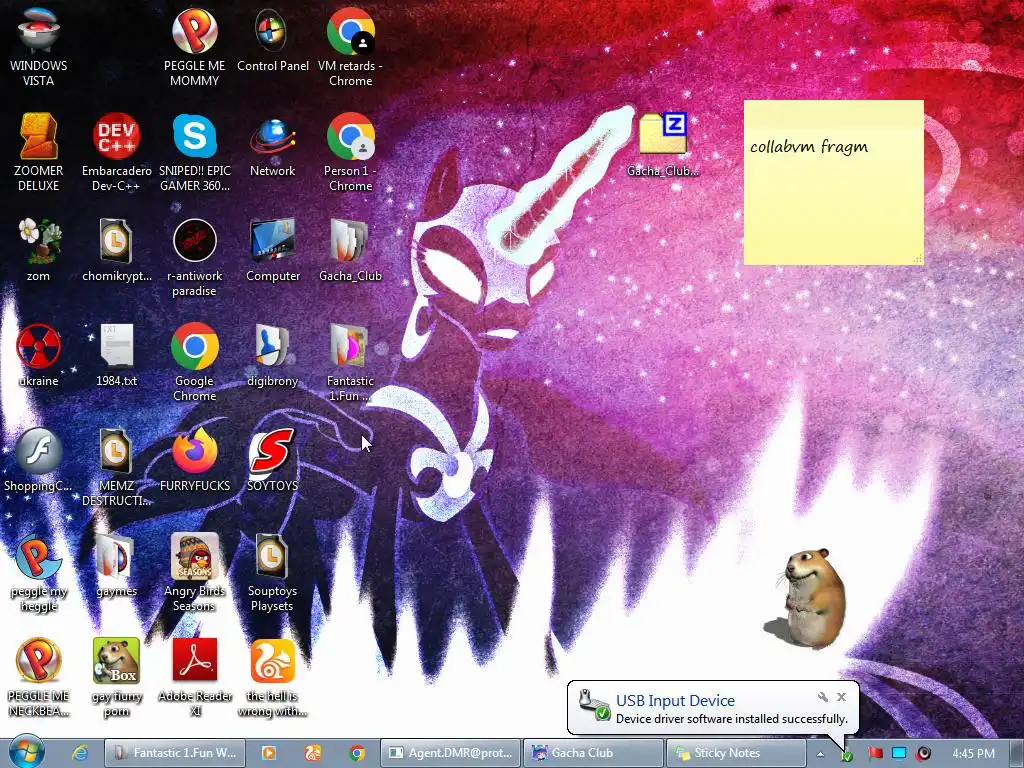Image resolution: width=1024 pixels, height=768 pixels.
Task: Open the UC Browser desktop shortcut
Action: [272, 678]
